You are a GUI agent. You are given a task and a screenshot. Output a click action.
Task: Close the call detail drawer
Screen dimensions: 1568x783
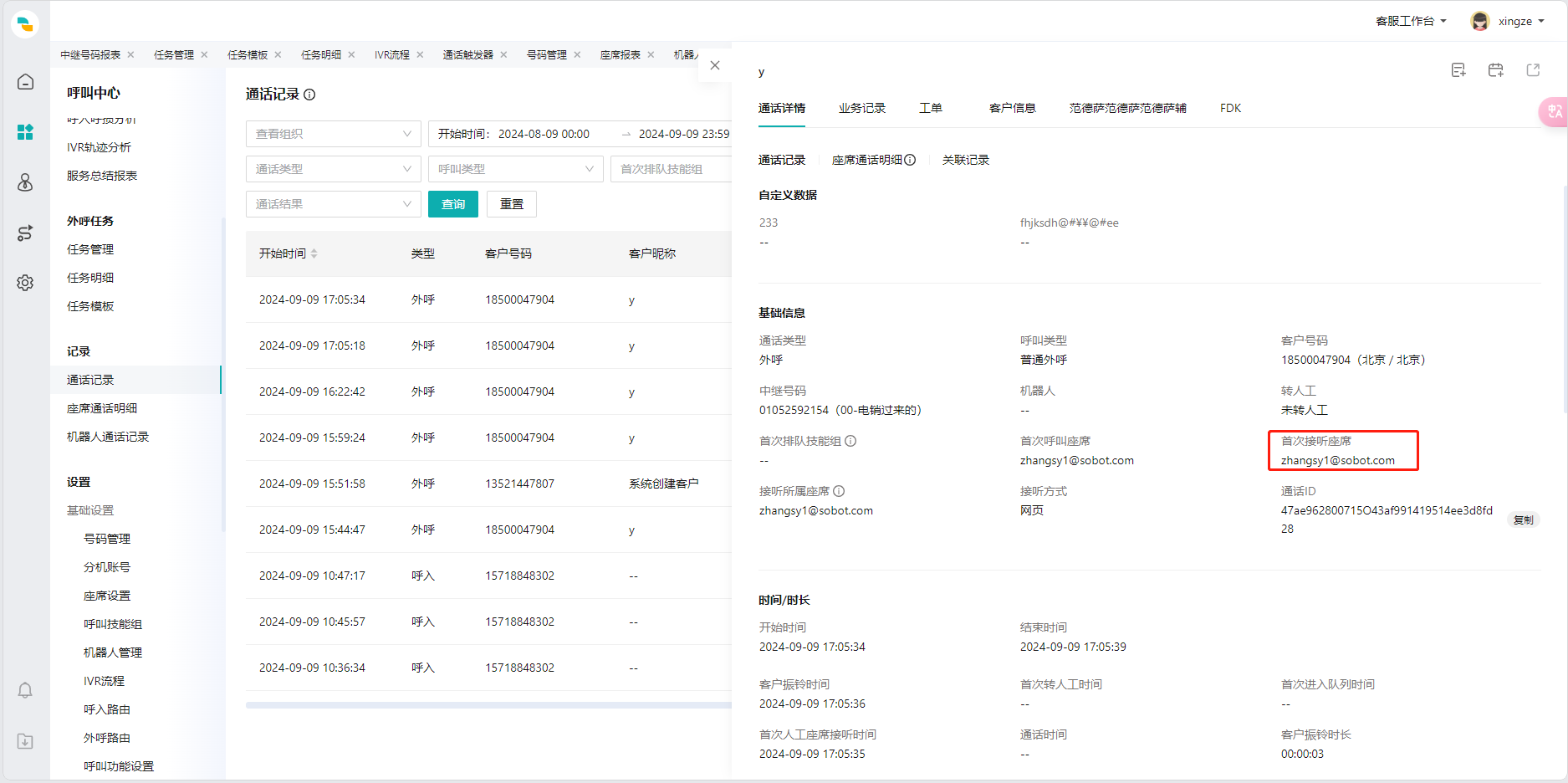[x=715, y=65]
